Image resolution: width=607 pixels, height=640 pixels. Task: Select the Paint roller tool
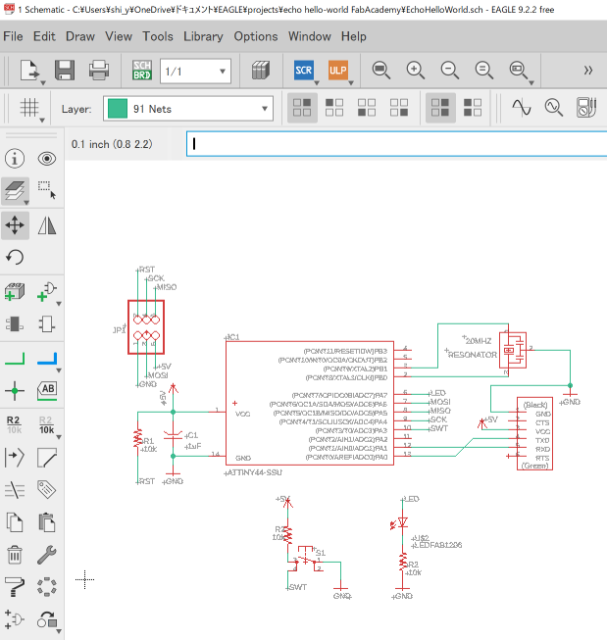[15, 587]
